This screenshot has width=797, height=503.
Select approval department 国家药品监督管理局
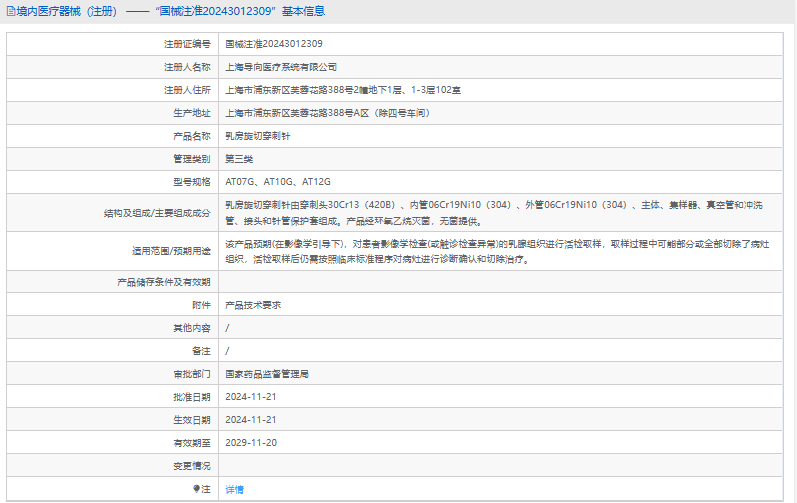click(x=267, y=374)
